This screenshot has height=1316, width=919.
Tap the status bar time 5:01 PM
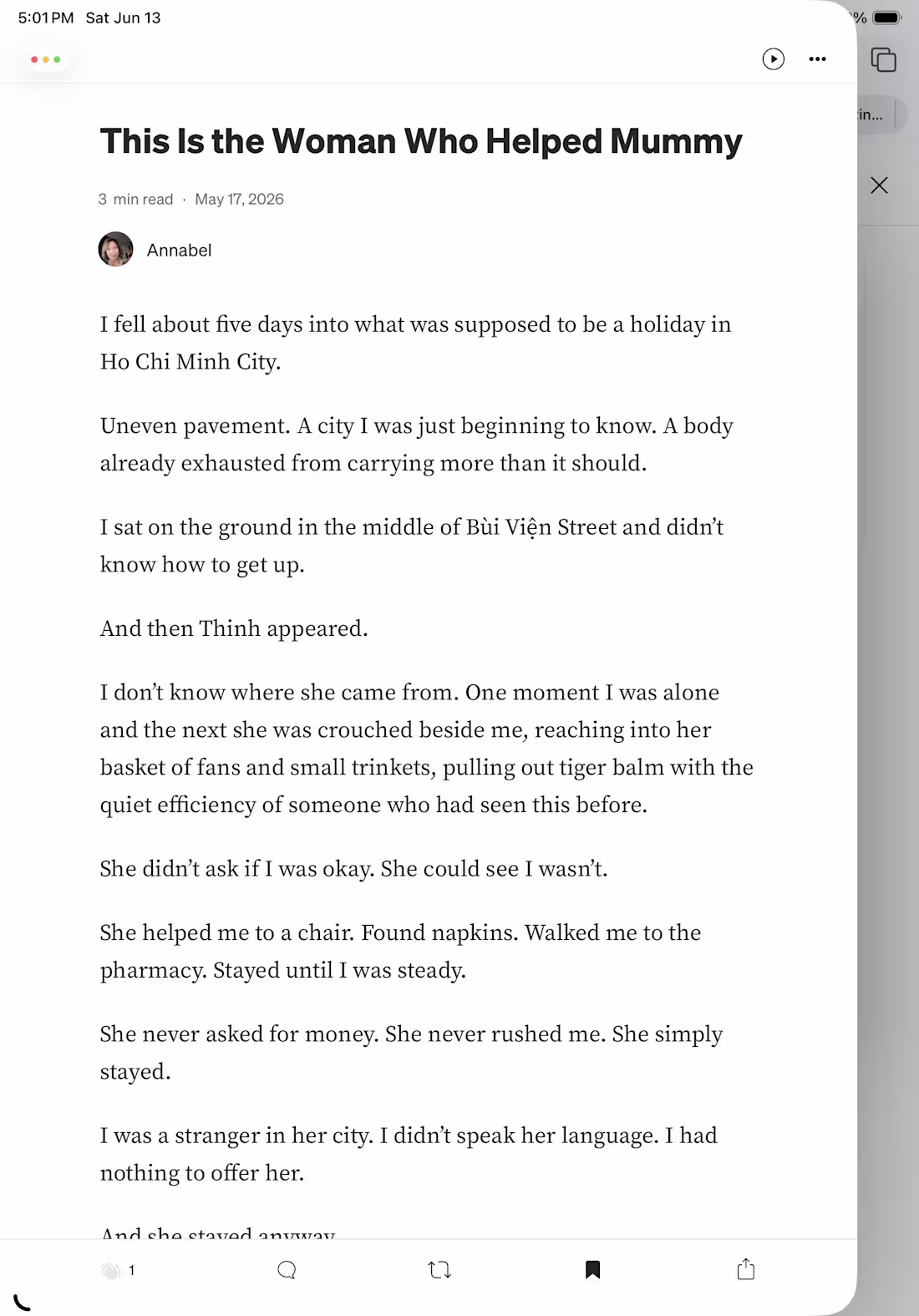[46, 18]
